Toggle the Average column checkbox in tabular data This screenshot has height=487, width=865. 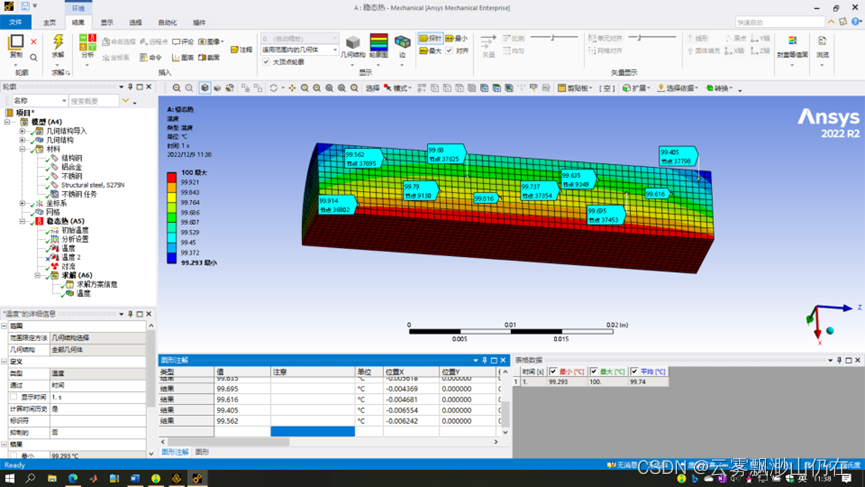[634, 372]
